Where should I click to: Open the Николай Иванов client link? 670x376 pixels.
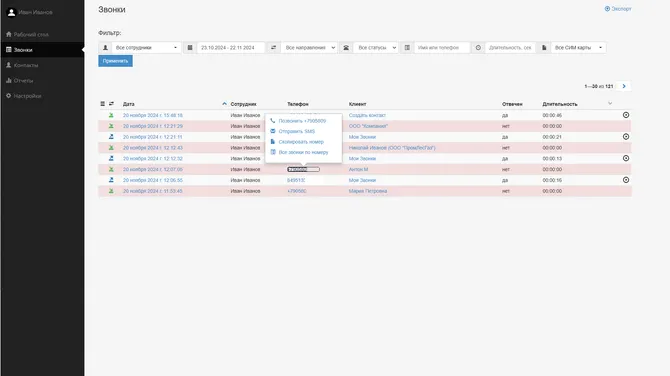(x=392, y=148)
